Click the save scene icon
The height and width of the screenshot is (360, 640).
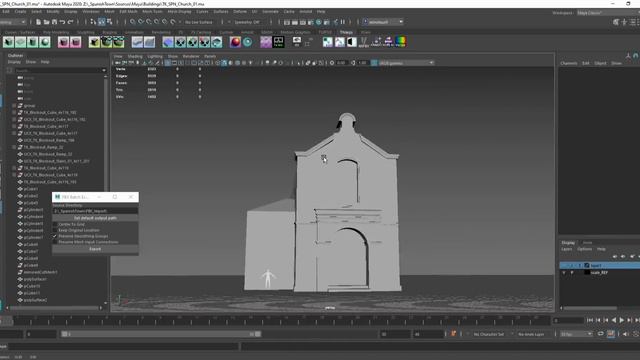[x=54, y=22]
